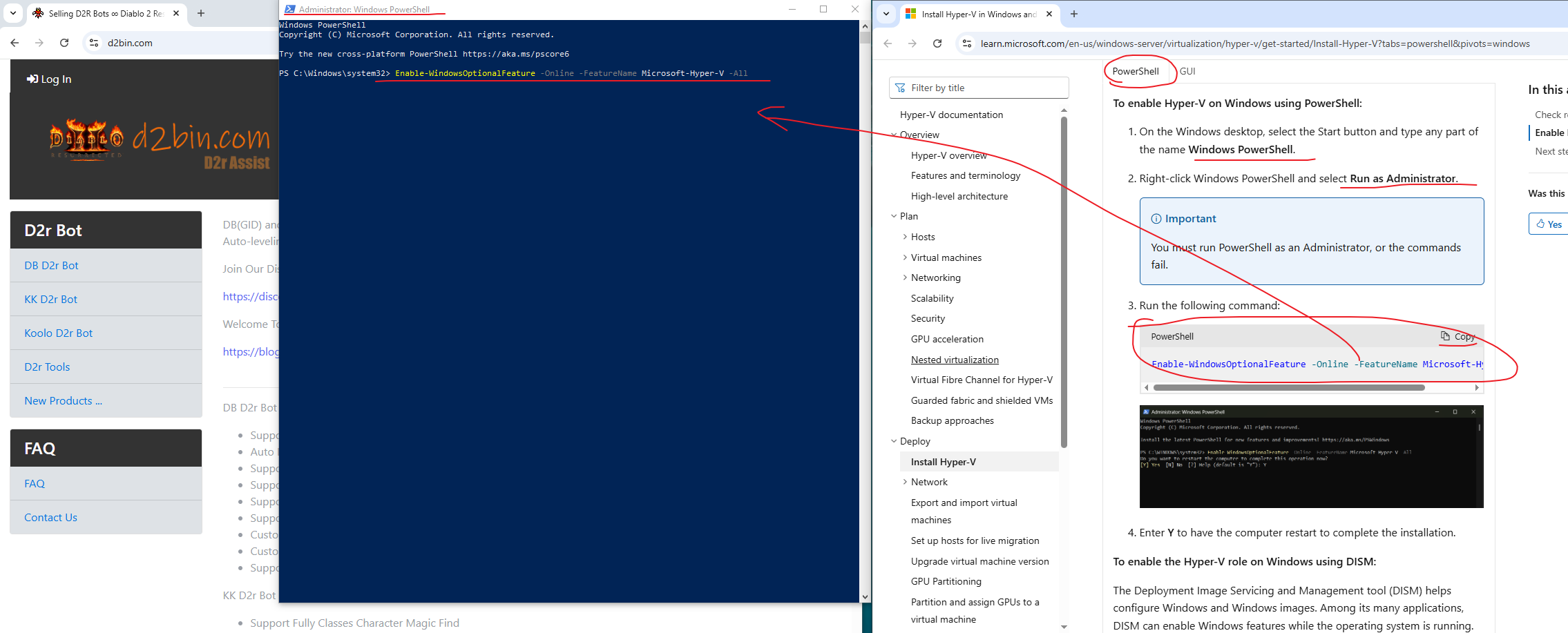Open new tab in d2bin browser window
This screenshot has width=1568, height=633.
tap(201, 13)
